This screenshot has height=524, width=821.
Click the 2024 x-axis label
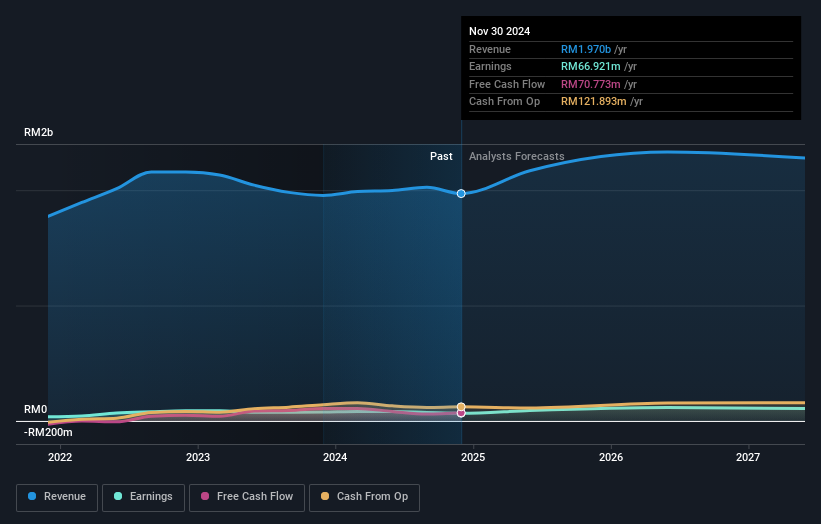pos(335,457)
